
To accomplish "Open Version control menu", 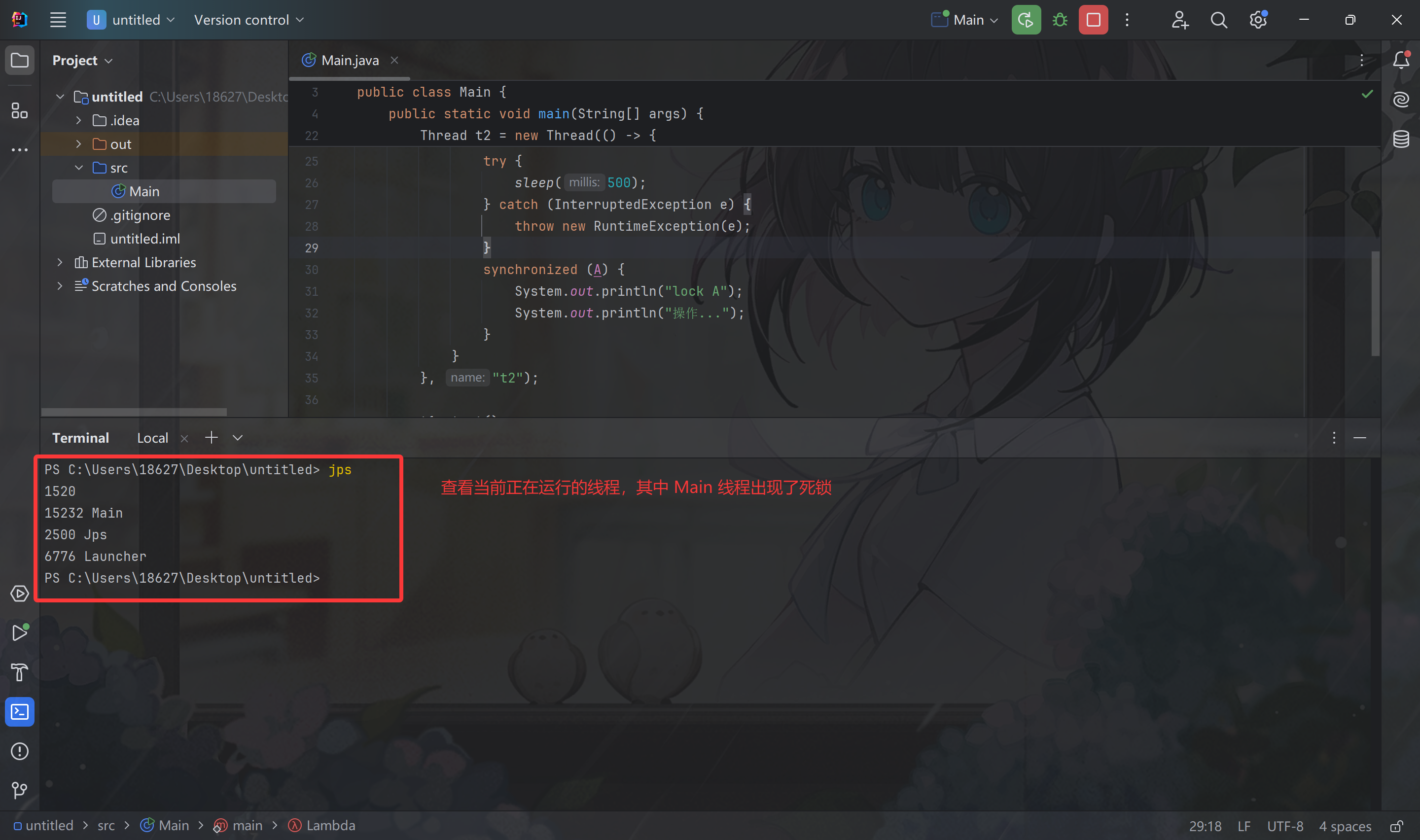I will coord(248,20).
